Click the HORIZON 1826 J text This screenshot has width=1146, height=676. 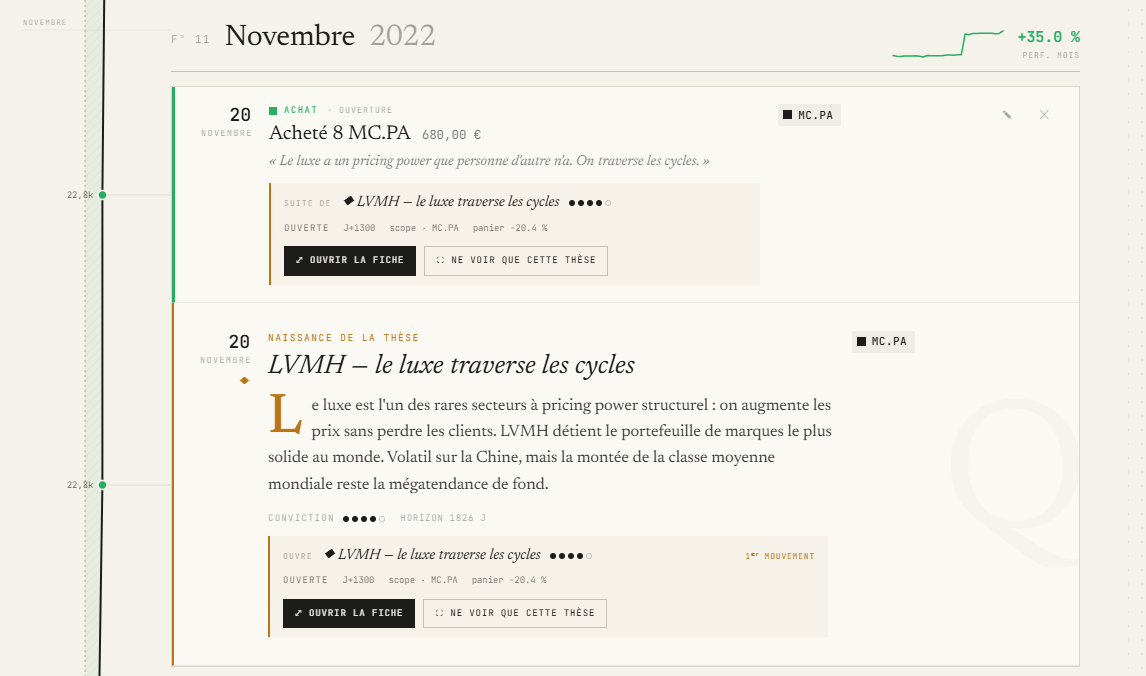pyautogui.click(x=443, y=518)
